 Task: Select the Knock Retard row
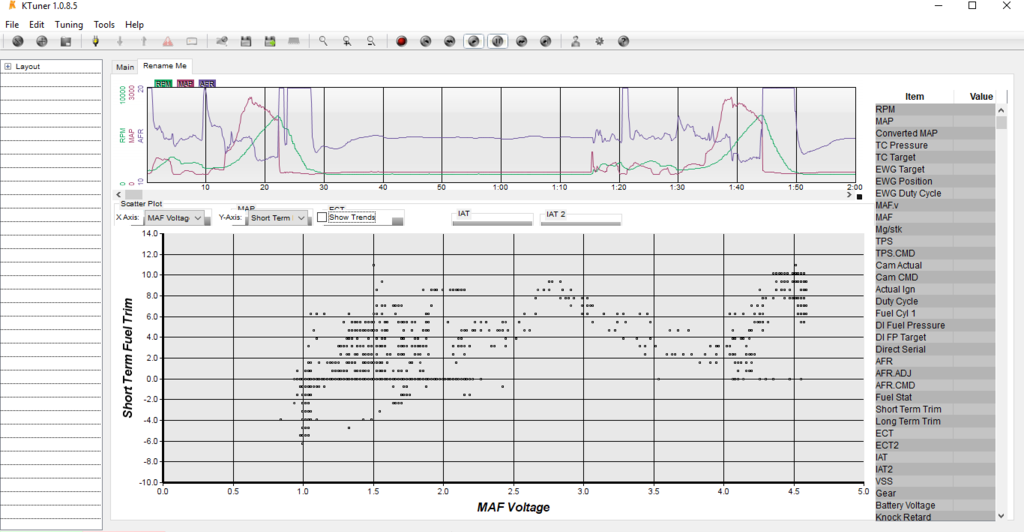(935, 516)
